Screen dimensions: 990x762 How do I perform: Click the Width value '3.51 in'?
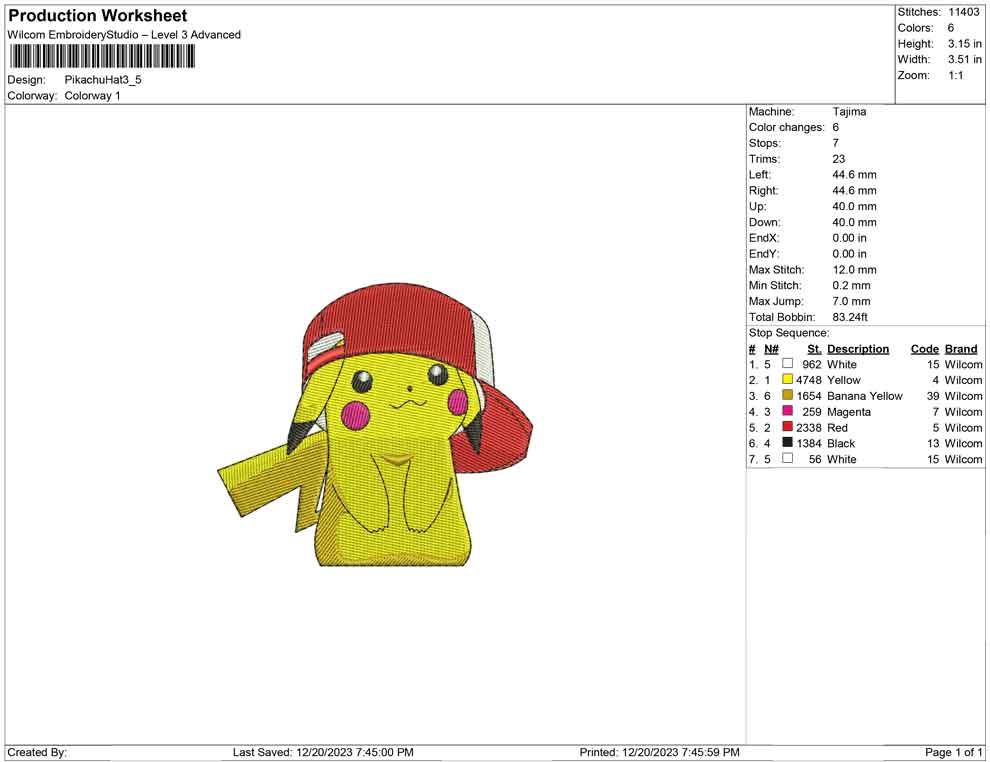(x=964, y=59)
